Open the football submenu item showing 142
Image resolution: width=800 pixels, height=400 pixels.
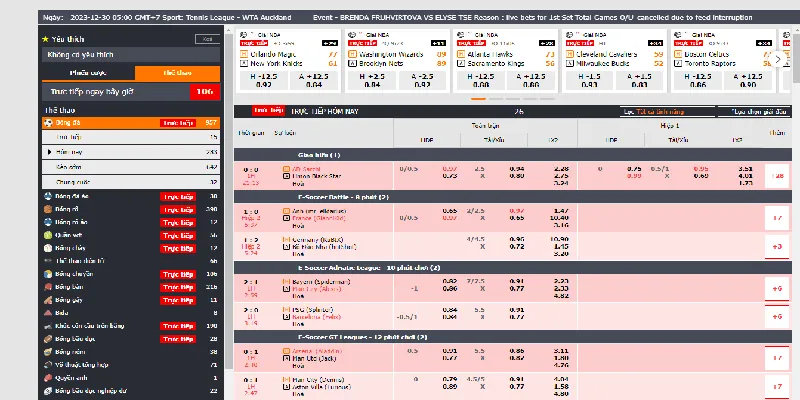tap(131, 167)
